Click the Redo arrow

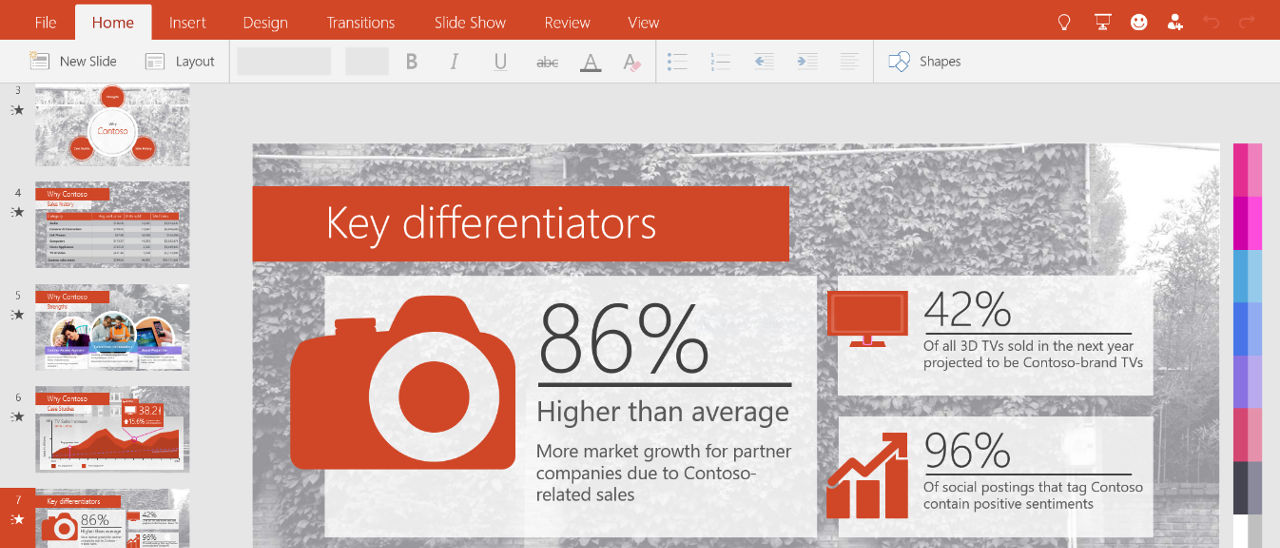[1247, 22]
